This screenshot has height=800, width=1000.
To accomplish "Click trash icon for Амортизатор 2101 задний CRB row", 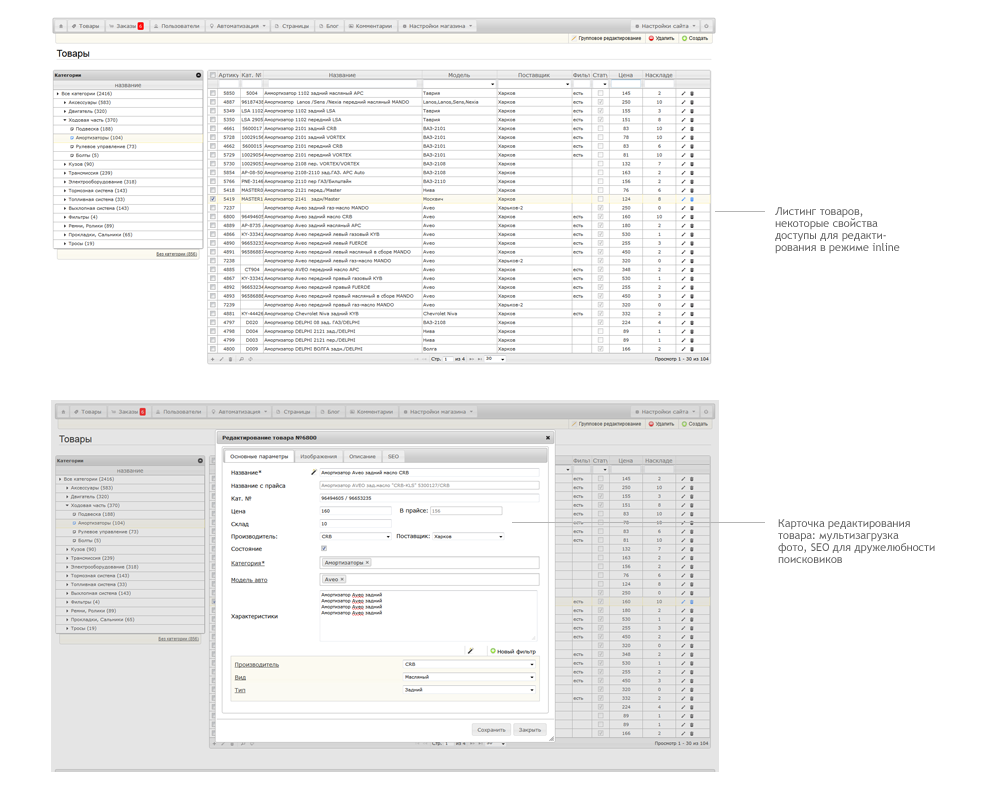I will pos(691,128).
